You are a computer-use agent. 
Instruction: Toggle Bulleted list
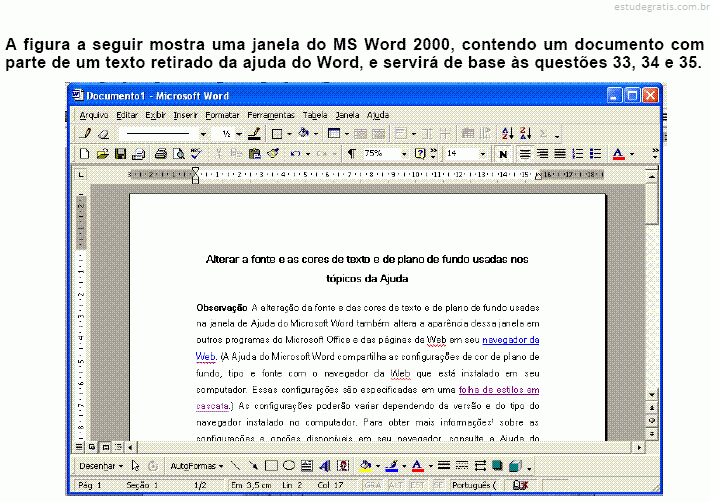tap(595, 154)
